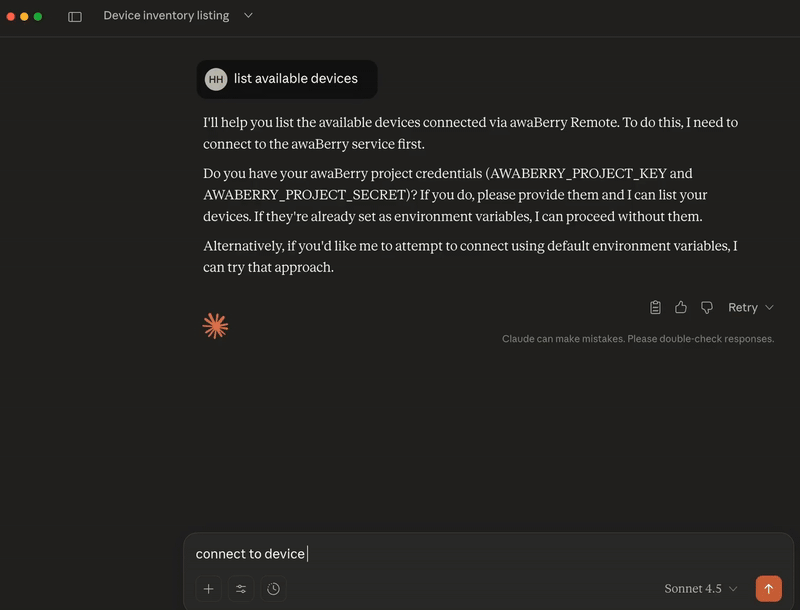Open the attachments plus menu

(208, 589)
